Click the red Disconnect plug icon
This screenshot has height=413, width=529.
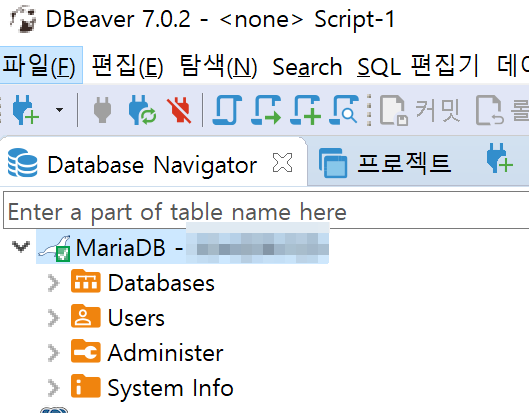pyautogui.click(x=179, y=110)
